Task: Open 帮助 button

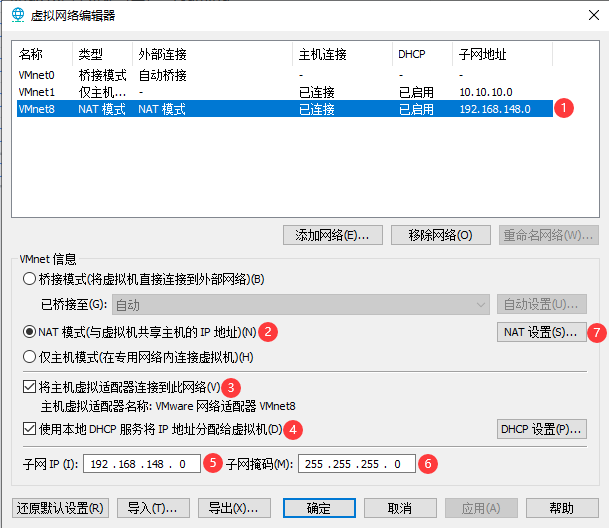Action: 562,508
